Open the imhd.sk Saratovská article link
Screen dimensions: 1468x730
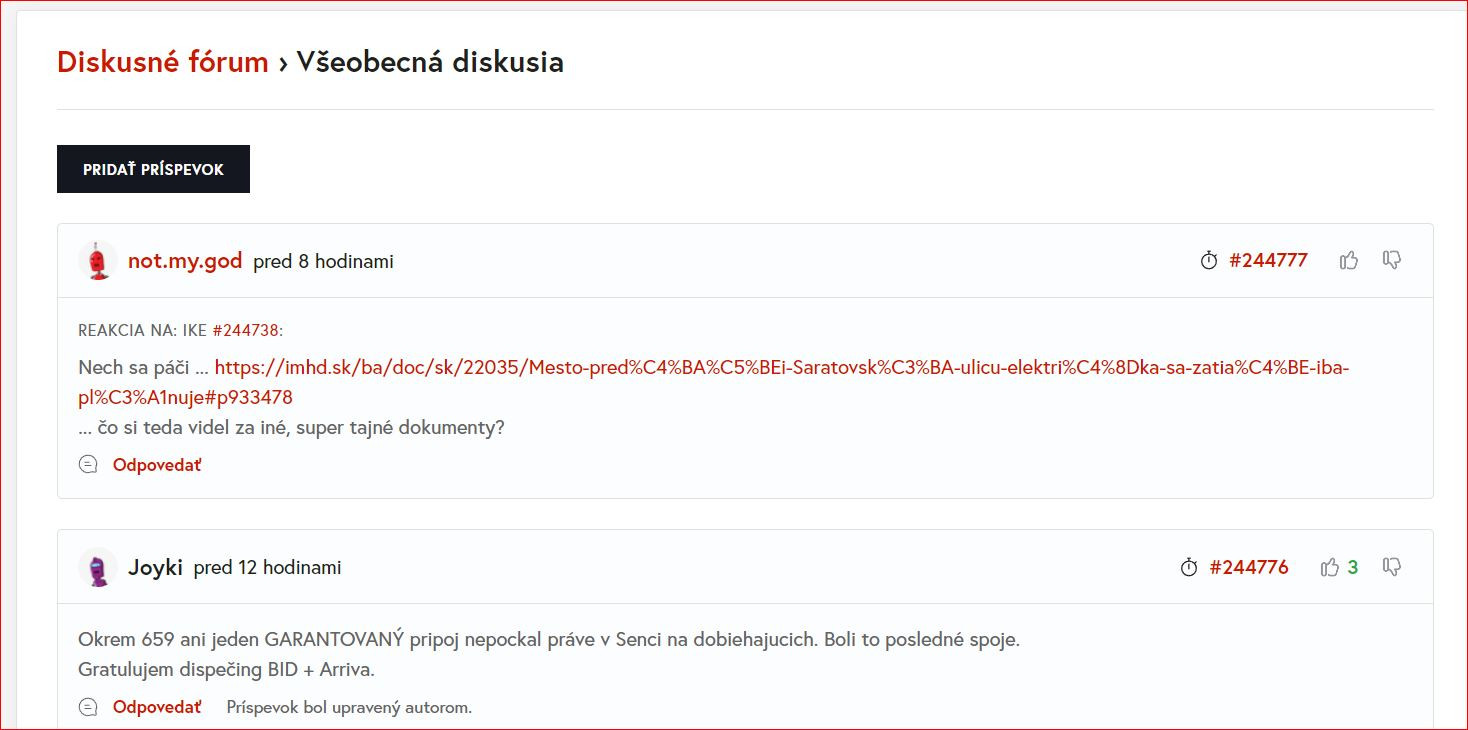click(780, 368)
